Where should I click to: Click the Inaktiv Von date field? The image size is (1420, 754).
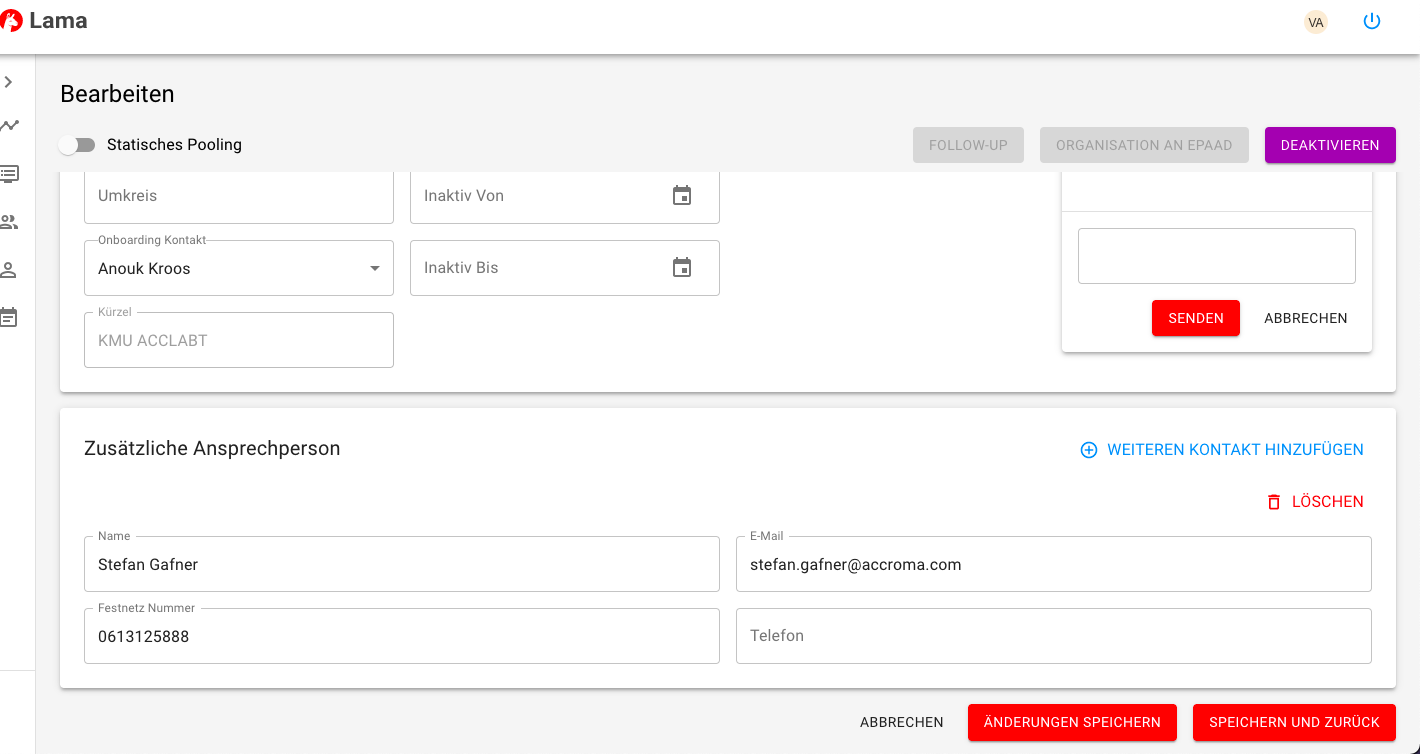point(565,196)
